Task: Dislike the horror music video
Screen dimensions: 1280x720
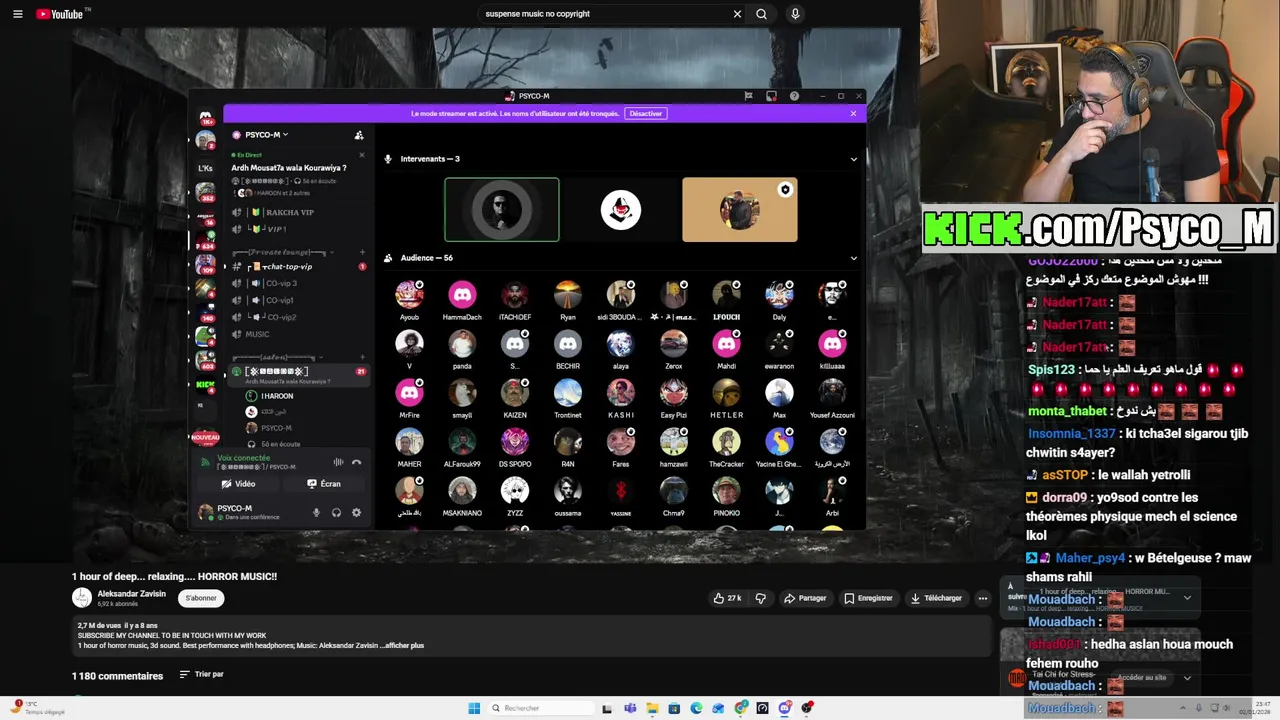Action: (760, 598)
